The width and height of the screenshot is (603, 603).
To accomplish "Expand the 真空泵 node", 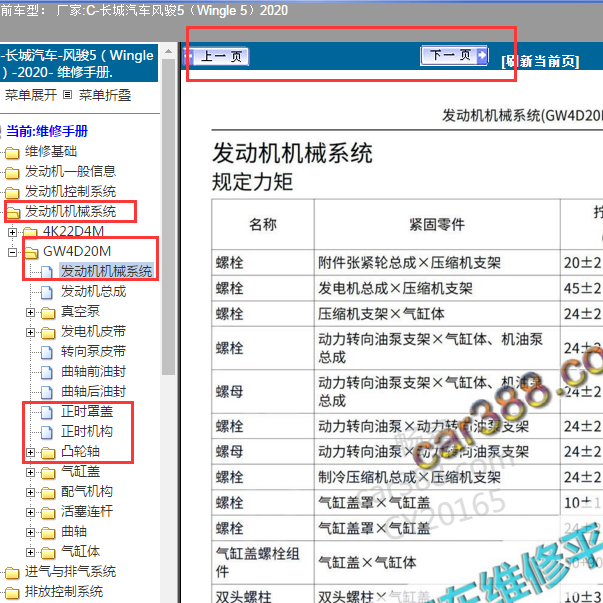I will coord(30,312).
